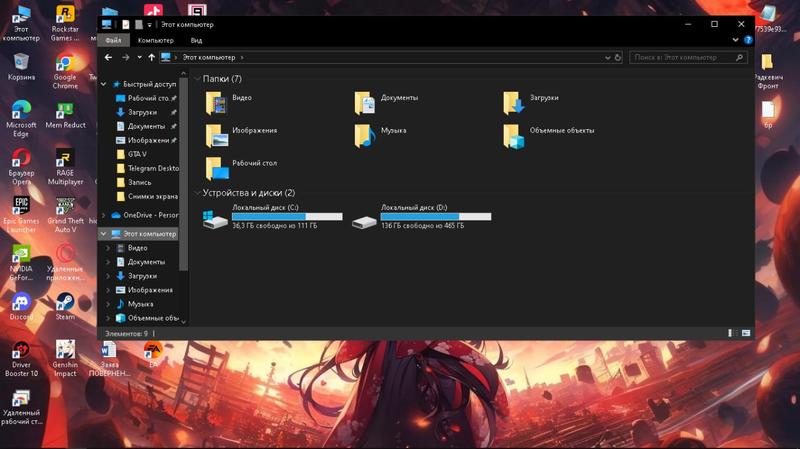Collapse the Устройства и диски group
The width and height of the screenshot is (800, 449).
point(197,193)
